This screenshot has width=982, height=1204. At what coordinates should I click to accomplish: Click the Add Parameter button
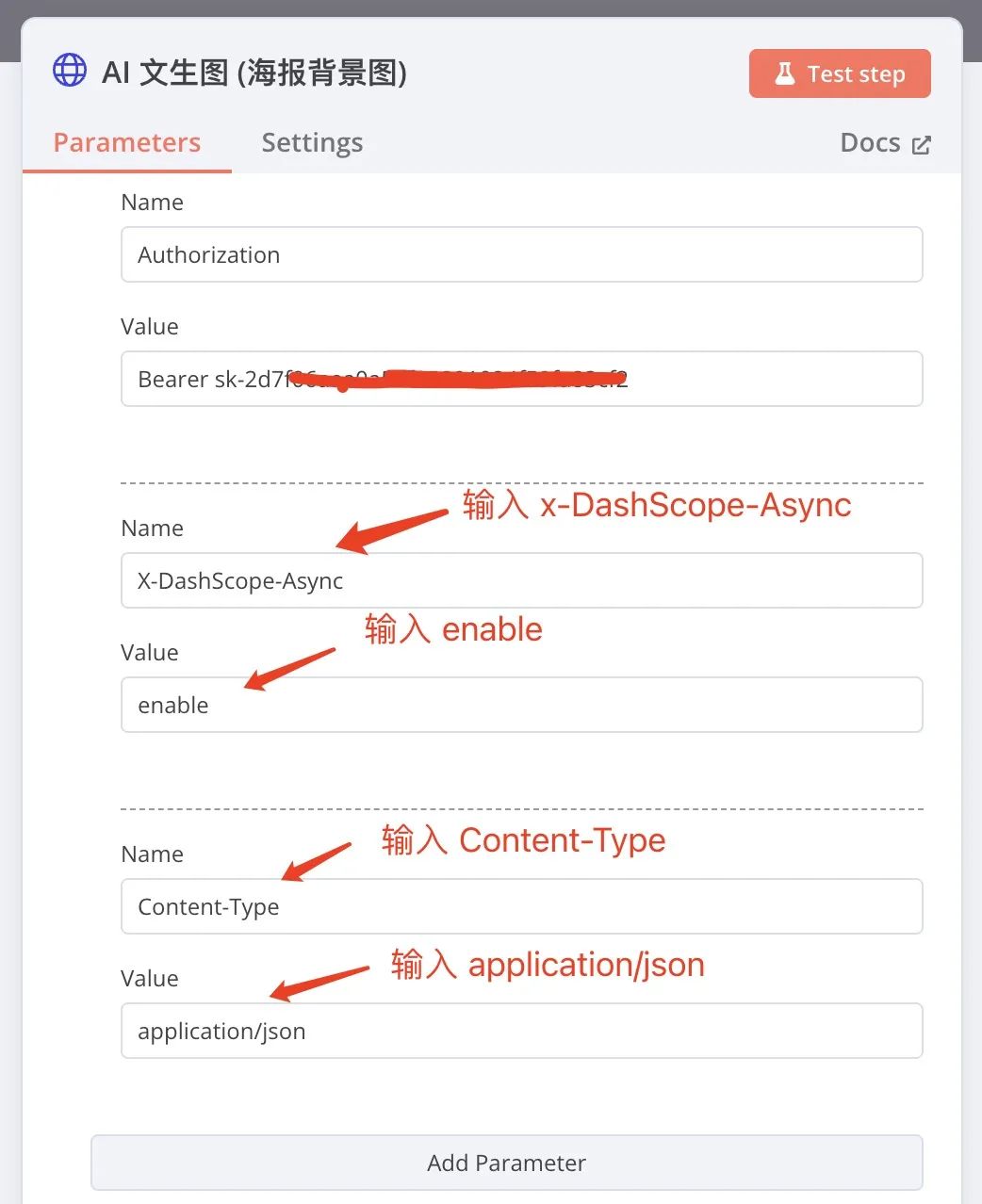point(507,1163)
